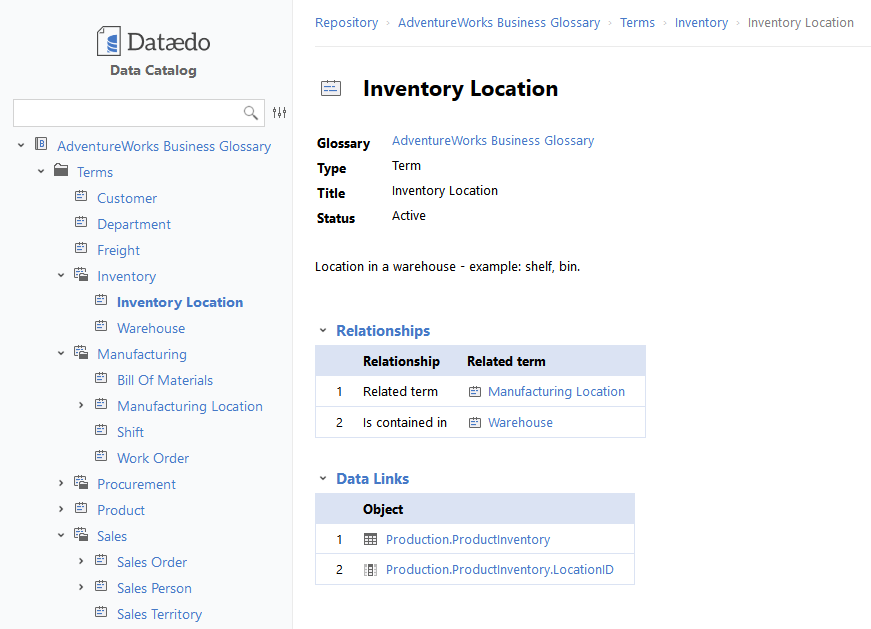Screen dimensions: 871x629
Task: Click the Terms folder icon
Action: pyautogui.click(x=61, y=171)
